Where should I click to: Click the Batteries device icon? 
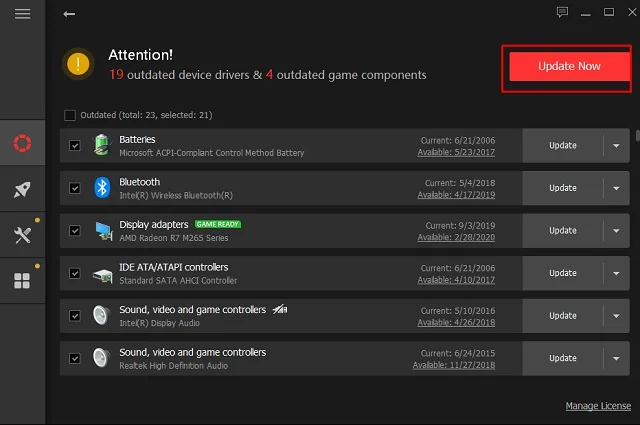(x=102, y=145)
